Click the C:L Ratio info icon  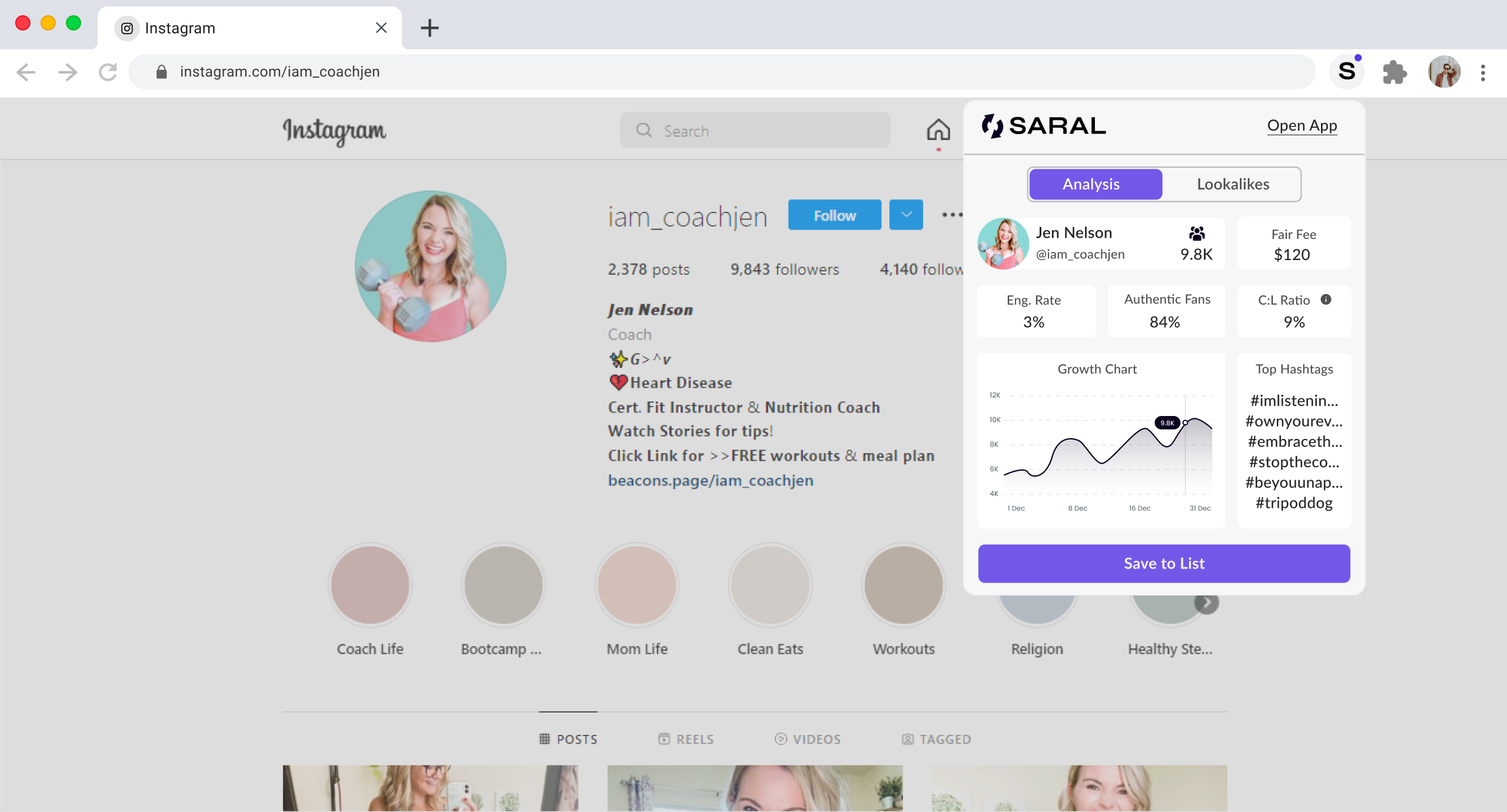pyautogui.click(x=1326, y=299)
